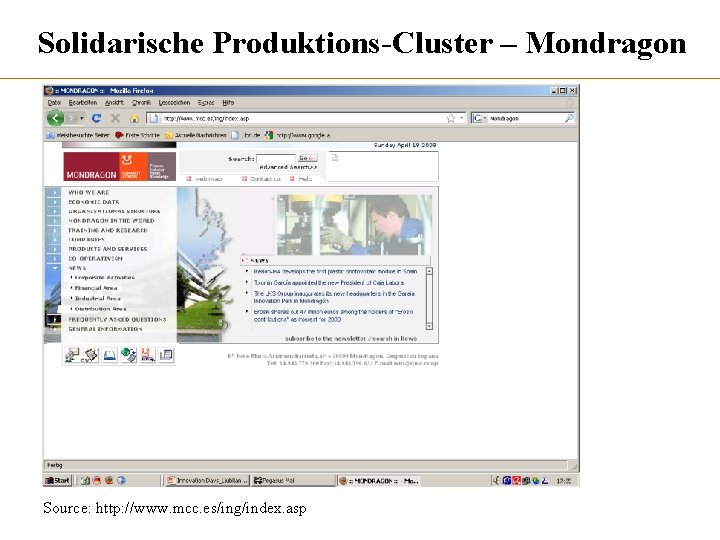The height and width of the screenshot is (540, 720).
Task: Open the back/forward history dropdown arrow
Action: (x=81, y=118)
